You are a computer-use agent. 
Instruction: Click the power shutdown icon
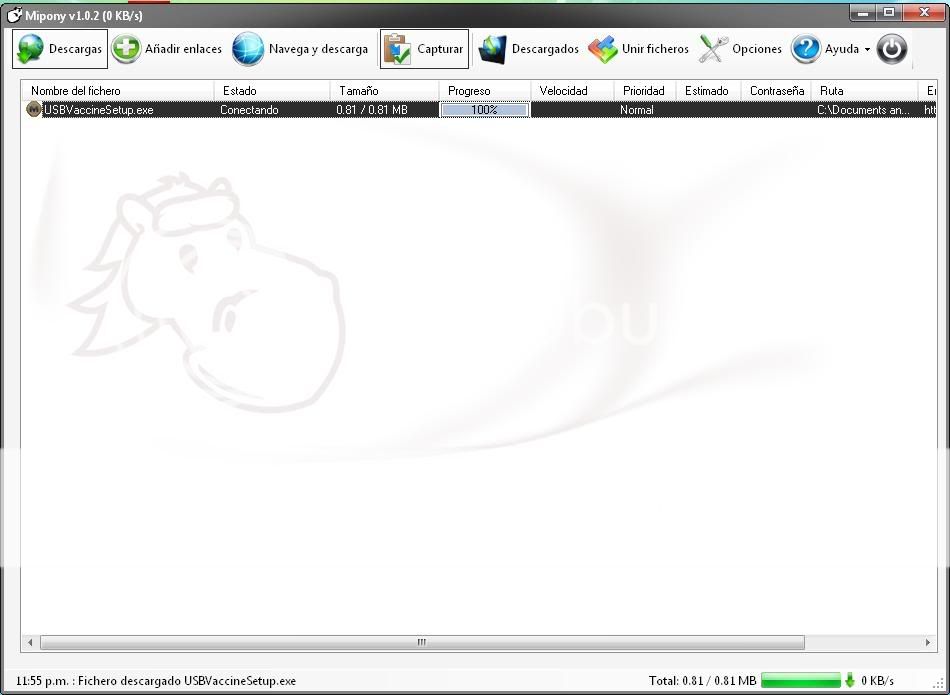point(892,49)
